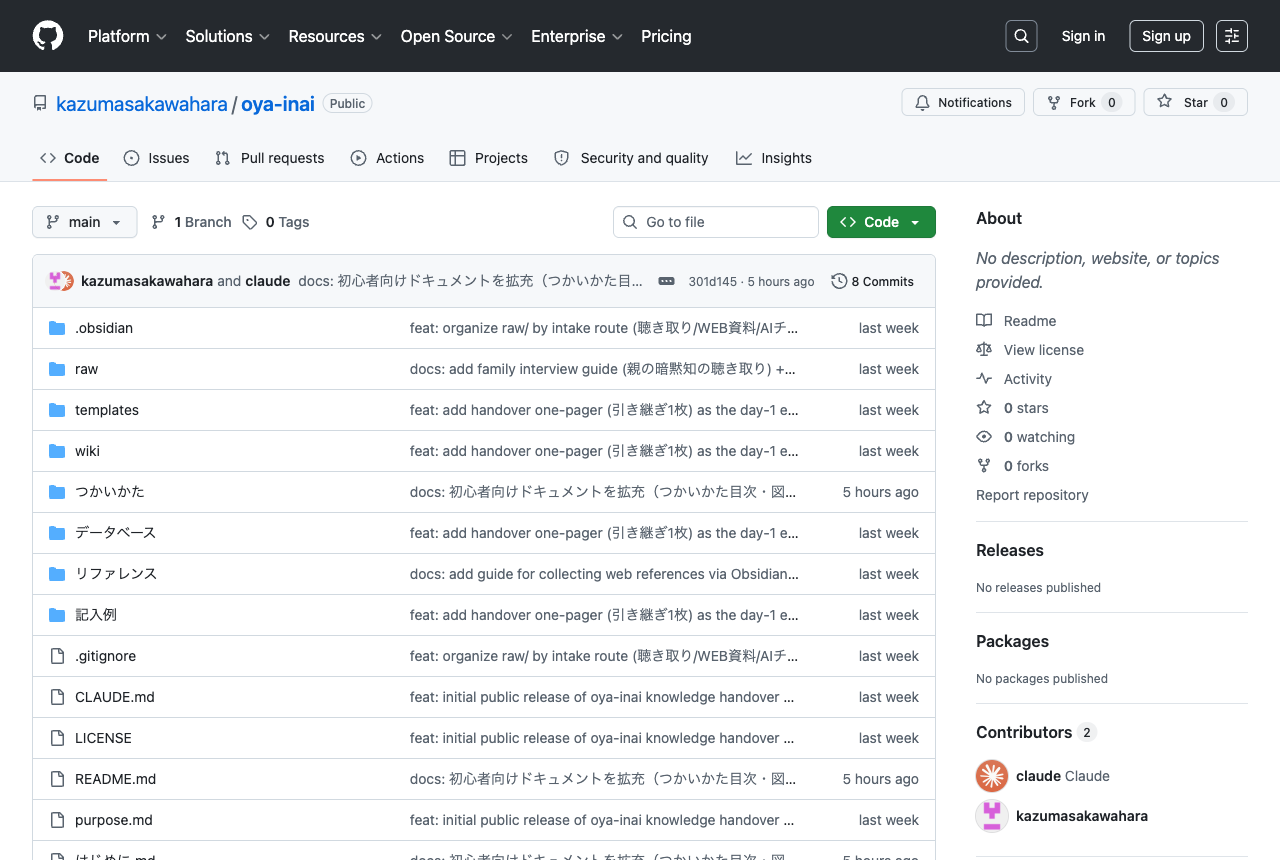Click Report repository link
The image size is (1280, 860).
click(x=1032, y=495)
